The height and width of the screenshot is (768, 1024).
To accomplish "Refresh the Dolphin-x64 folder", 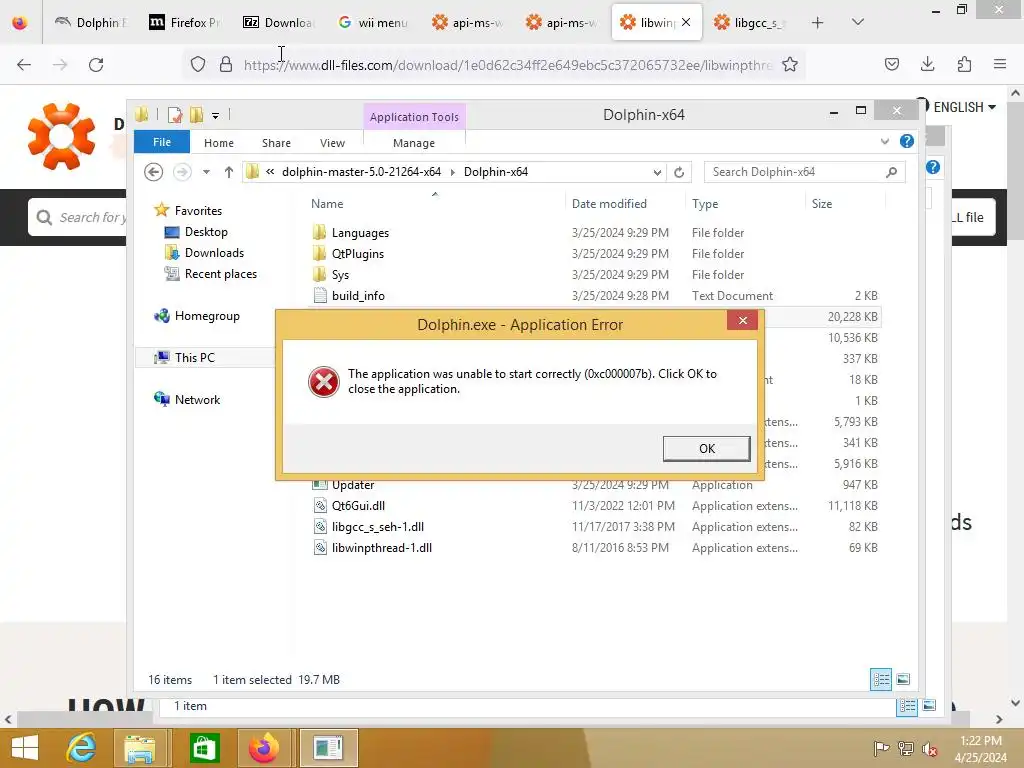I will pyautogui.click(x=679, y=172).
